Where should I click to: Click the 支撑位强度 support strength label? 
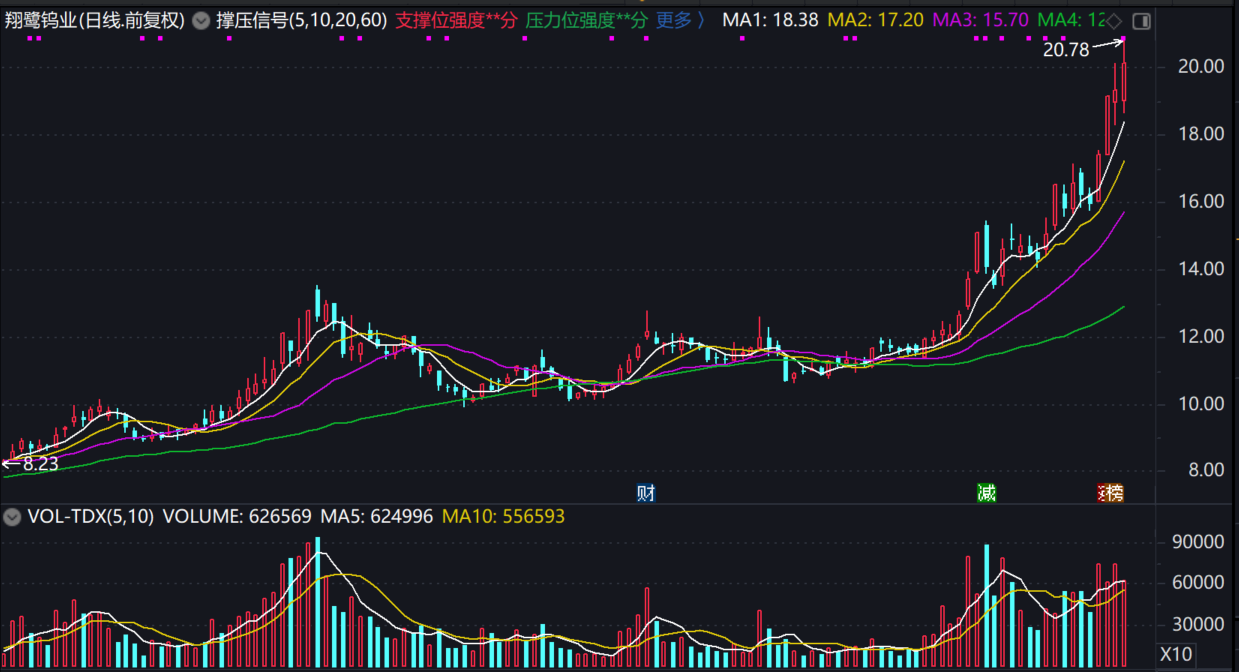click(456, 20)
